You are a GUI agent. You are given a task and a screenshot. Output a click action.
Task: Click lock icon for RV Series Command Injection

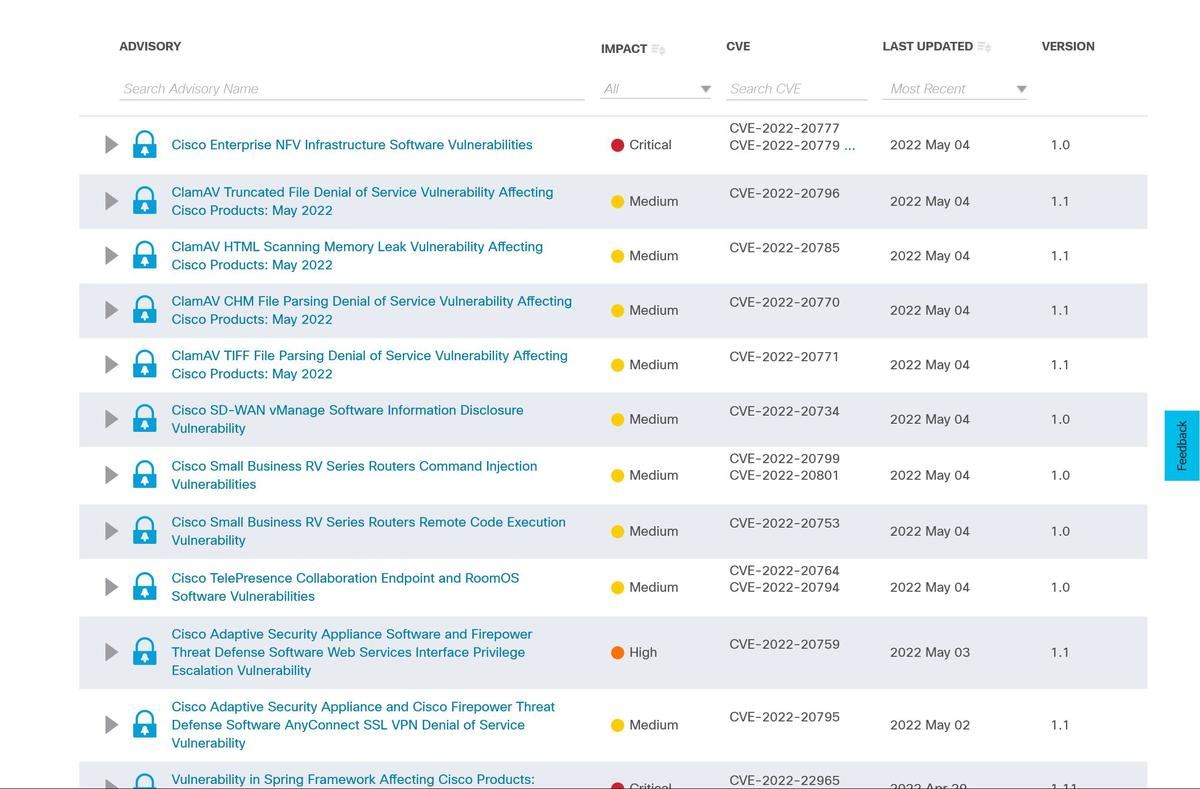point(145,474)
